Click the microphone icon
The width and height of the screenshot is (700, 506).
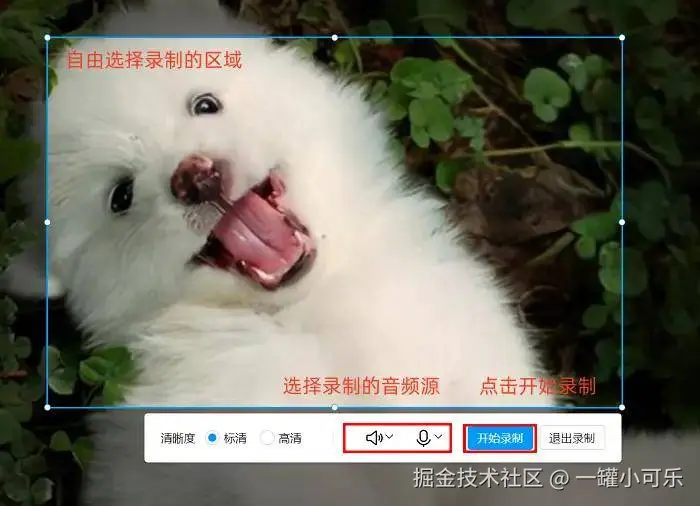[423, 438]
